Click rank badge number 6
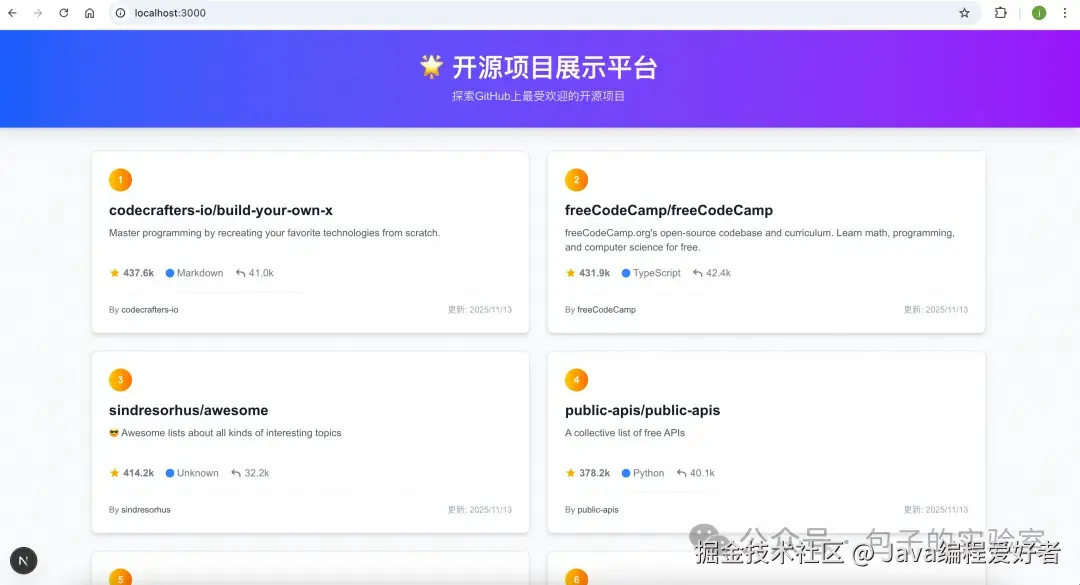Image resolution: width=1080 pixels, height=585 pixels. (x=577, y=577)
